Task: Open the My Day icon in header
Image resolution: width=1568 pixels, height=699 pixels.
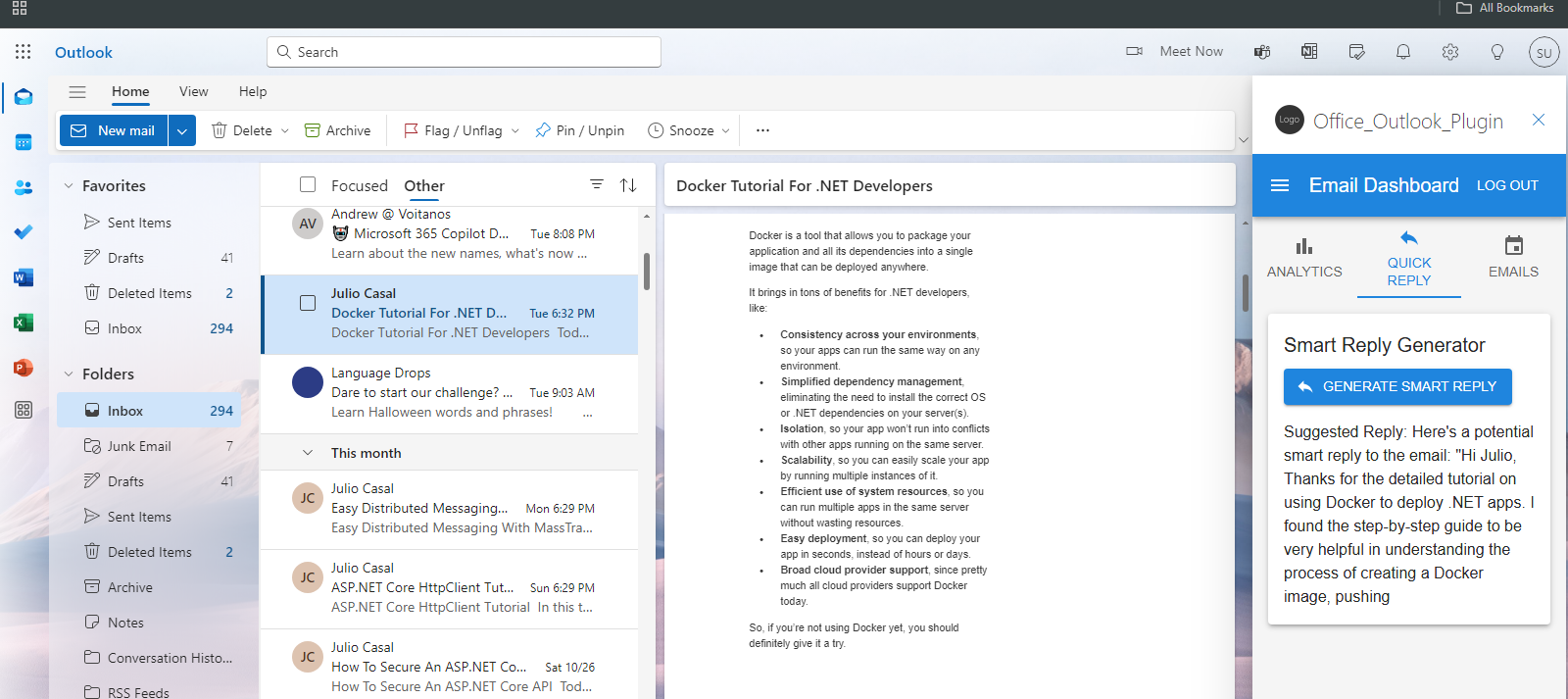Action: click(1356, 52)
